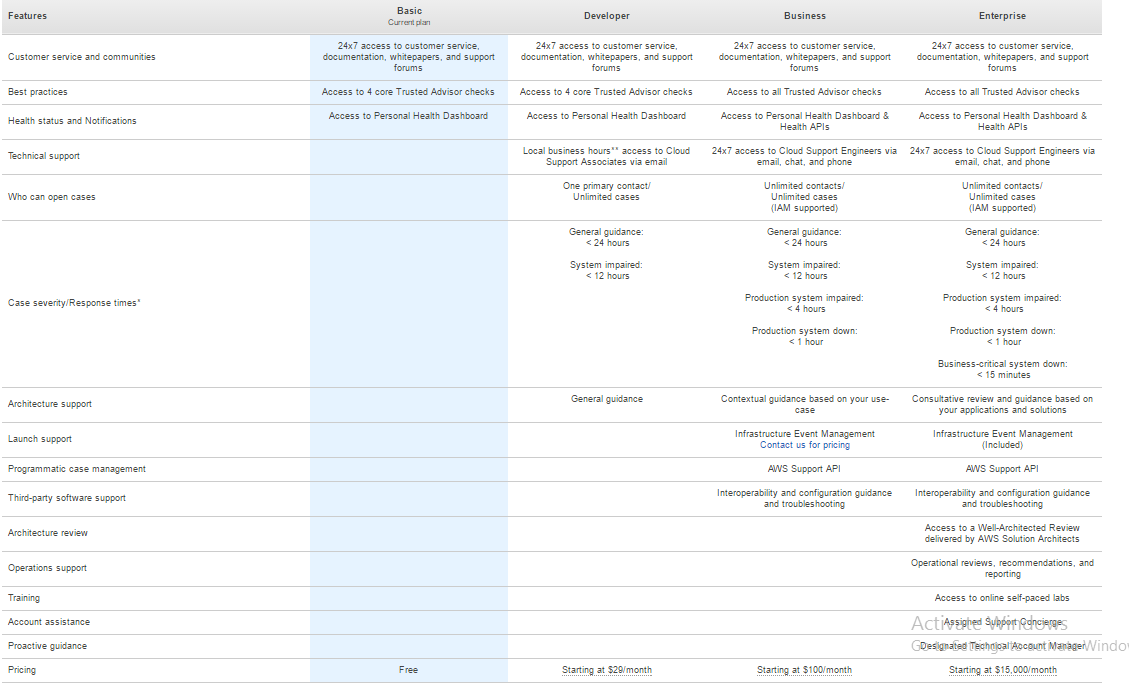Click the Enterprise plan column header
The image size is (1129, 687).
coord(1002,16)
